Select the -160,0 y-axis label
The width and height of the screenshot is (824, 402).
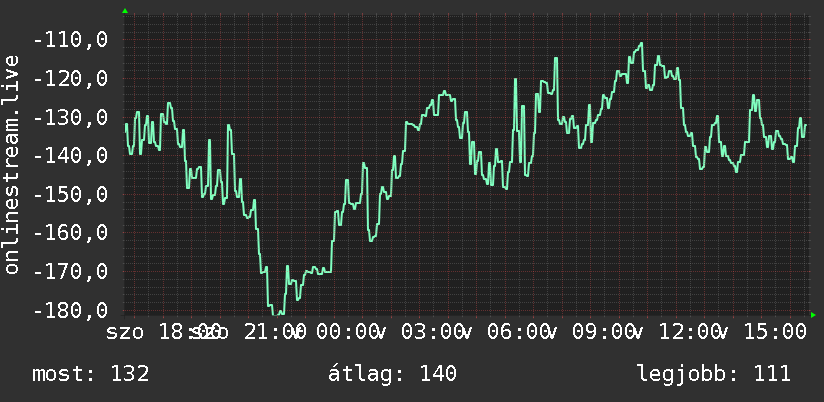click(x=70, y=233)
